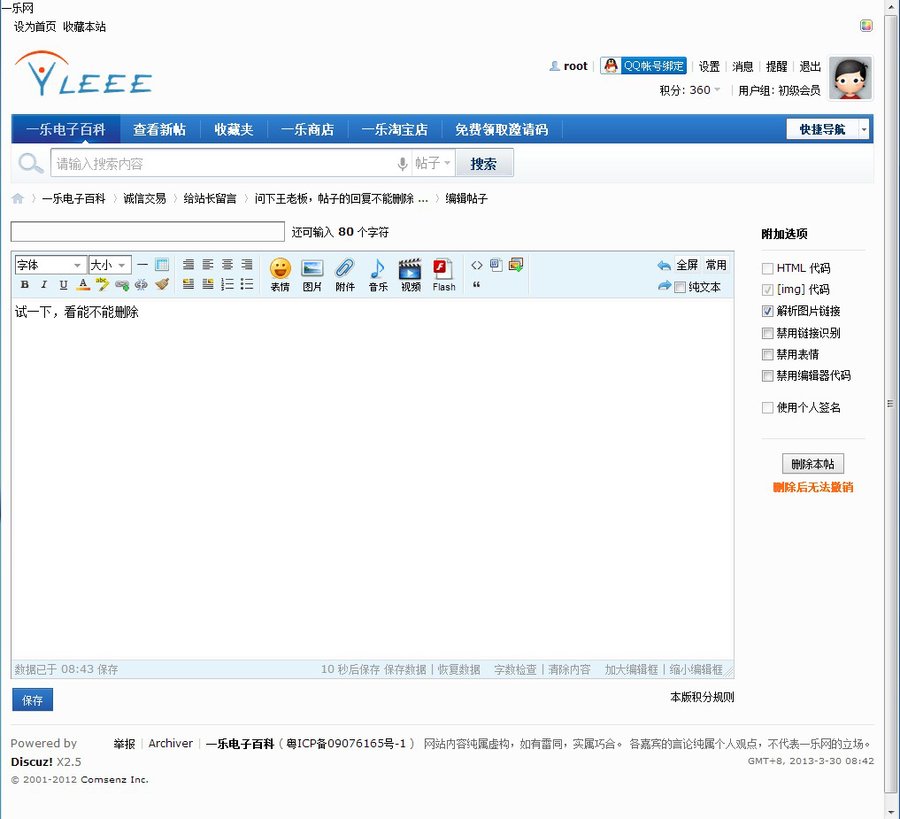Open the 字体 font dropdown
Image resolution: width=900 pixels, height=819 pixels.
click(49, 264)
